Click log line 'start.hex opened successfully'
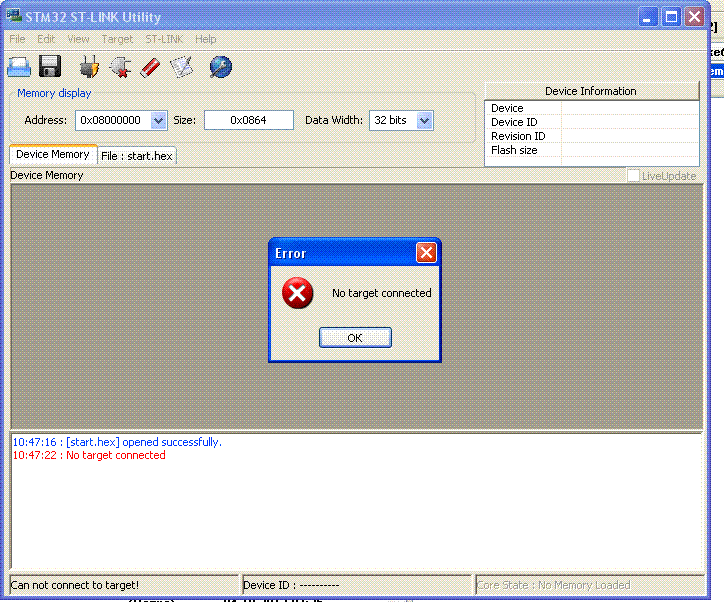 coord(117,442)
